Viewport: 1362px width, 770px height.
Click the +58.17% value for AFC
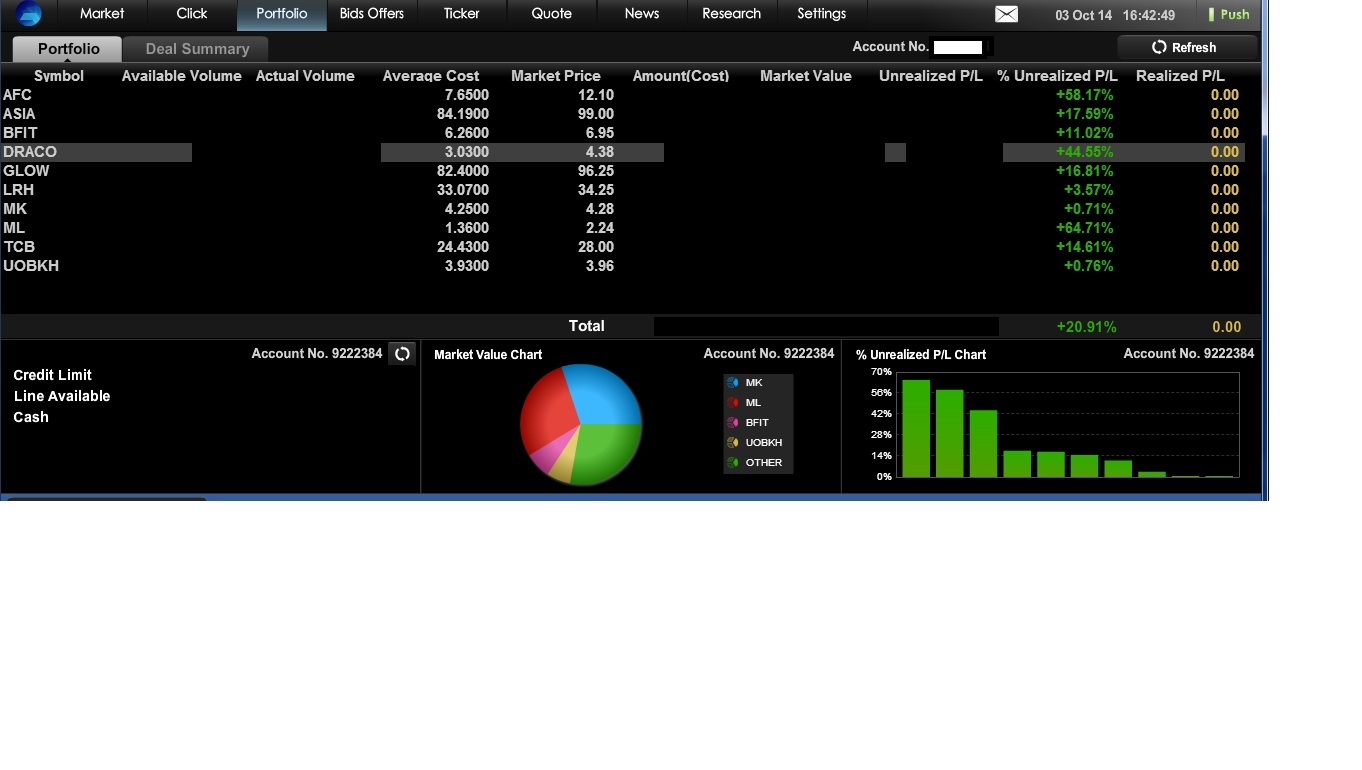[x=1085, y=95]
